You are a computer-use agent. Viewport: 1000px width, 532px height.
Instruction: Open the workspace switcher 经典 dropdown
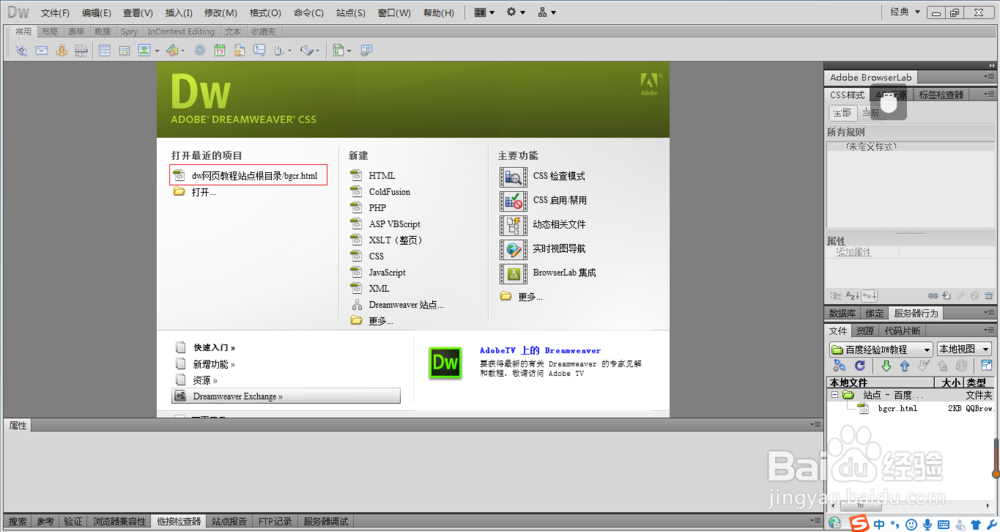[x=905, y=12]
